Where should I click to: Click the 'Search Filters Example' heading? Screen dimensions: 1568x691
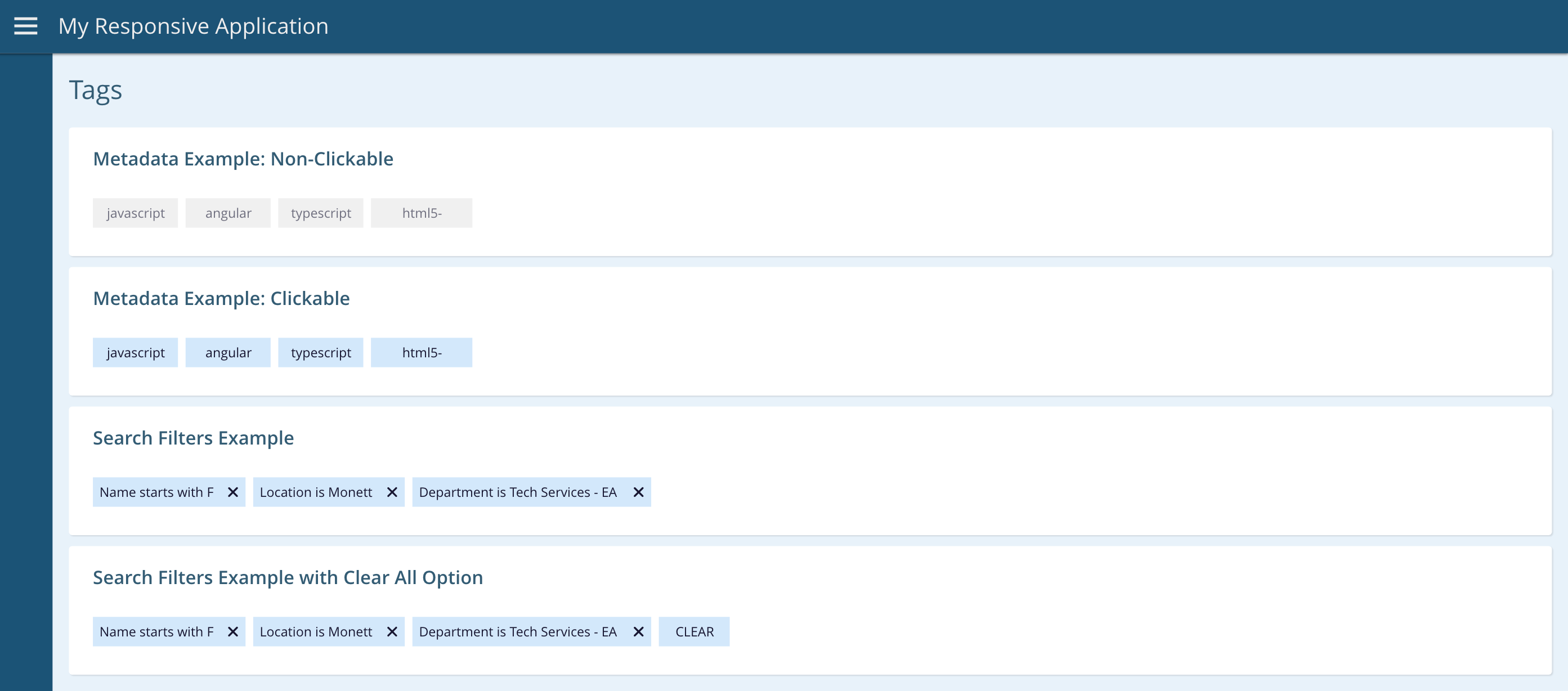click(x=193, y=438)
